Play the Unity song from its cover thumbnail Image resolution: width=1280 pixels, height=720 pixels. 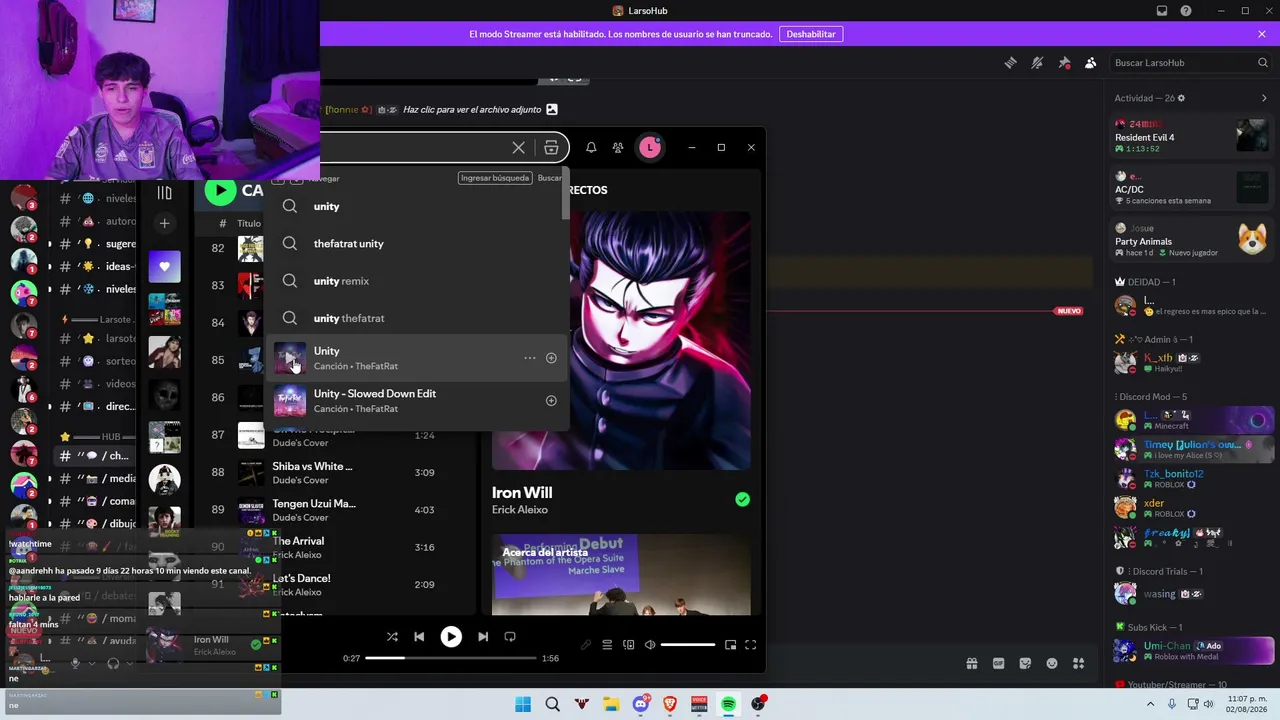(290, 358)
